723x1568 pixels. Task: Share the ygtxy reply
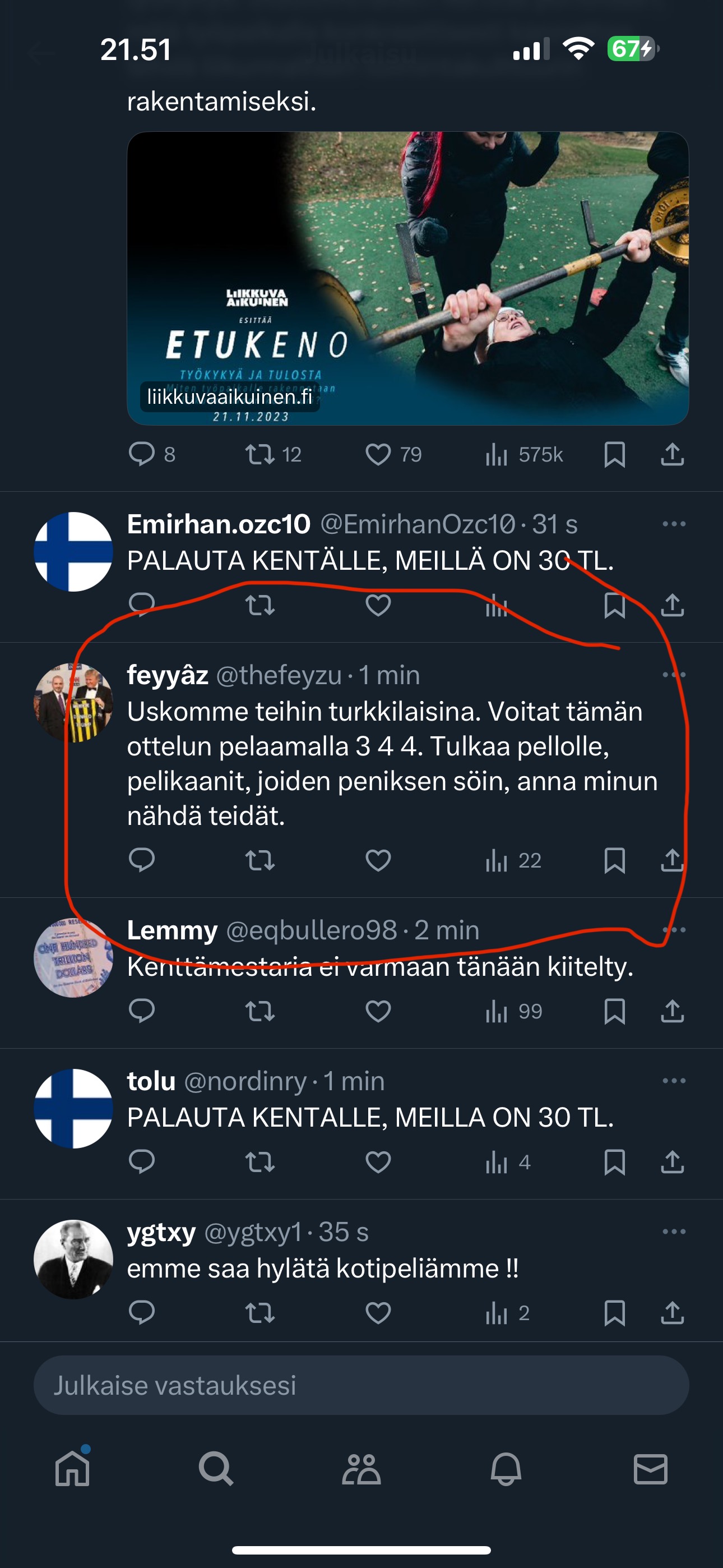[x=672, y=1313]
